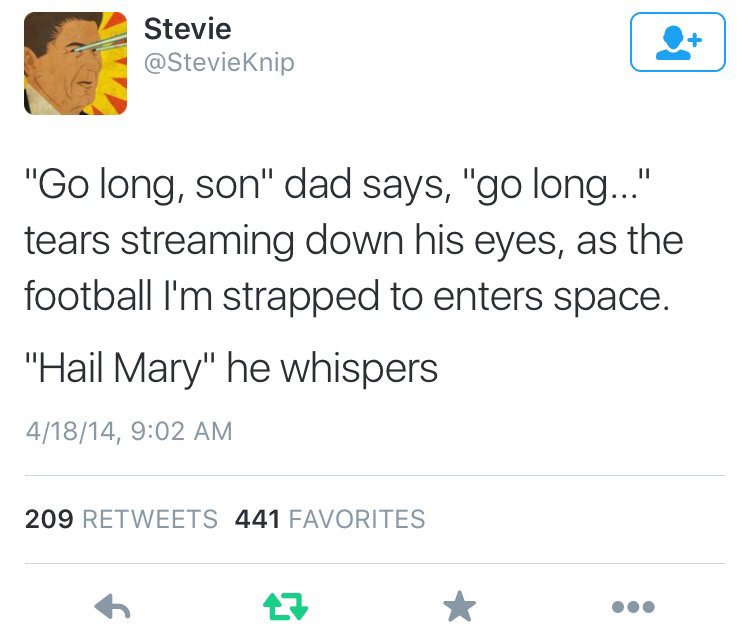This screenshot has height=636, width=750.
Task: Retweet this tweet using the green arrows
Action: click(288, 606)
